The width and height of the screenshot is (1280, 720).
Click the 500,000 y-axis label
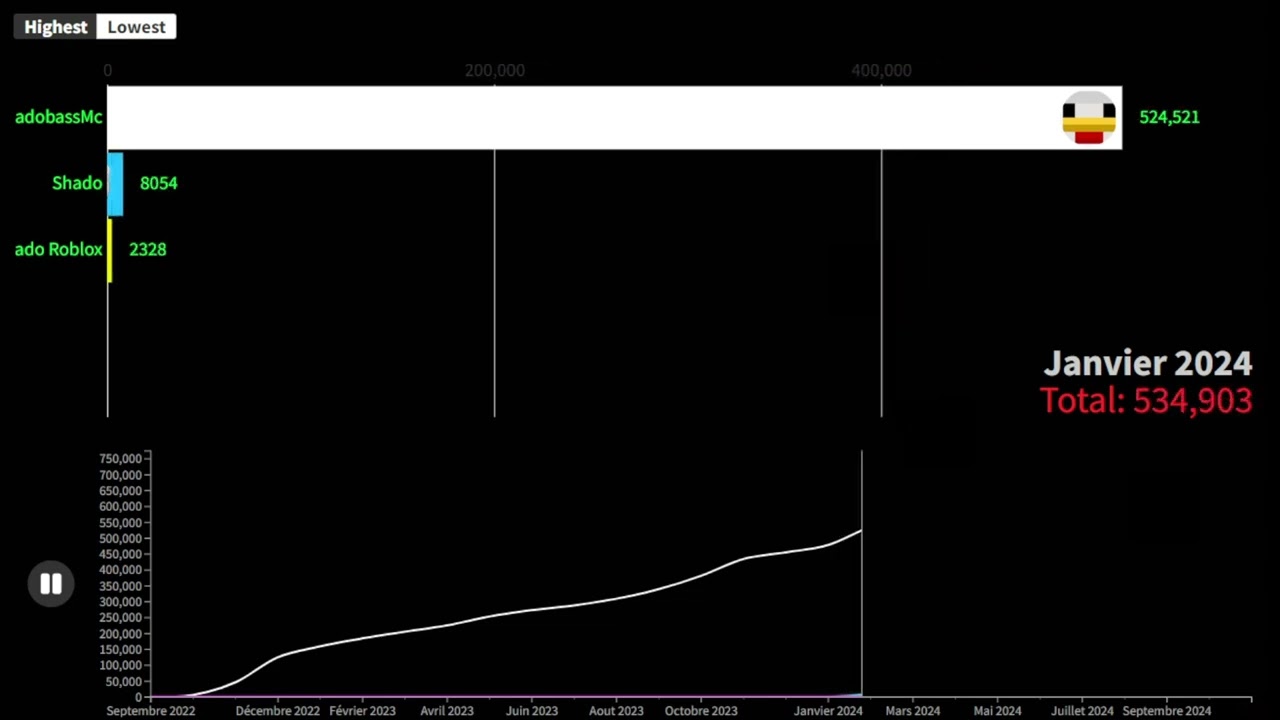pyautogui.click(x=121, y=538)
